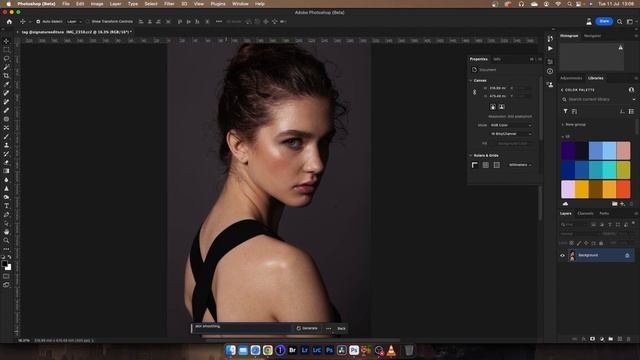The height and width of the screenshot is (360, 640).
Task: Go back from COLOR PALETTE library
Action: (562, 90)
